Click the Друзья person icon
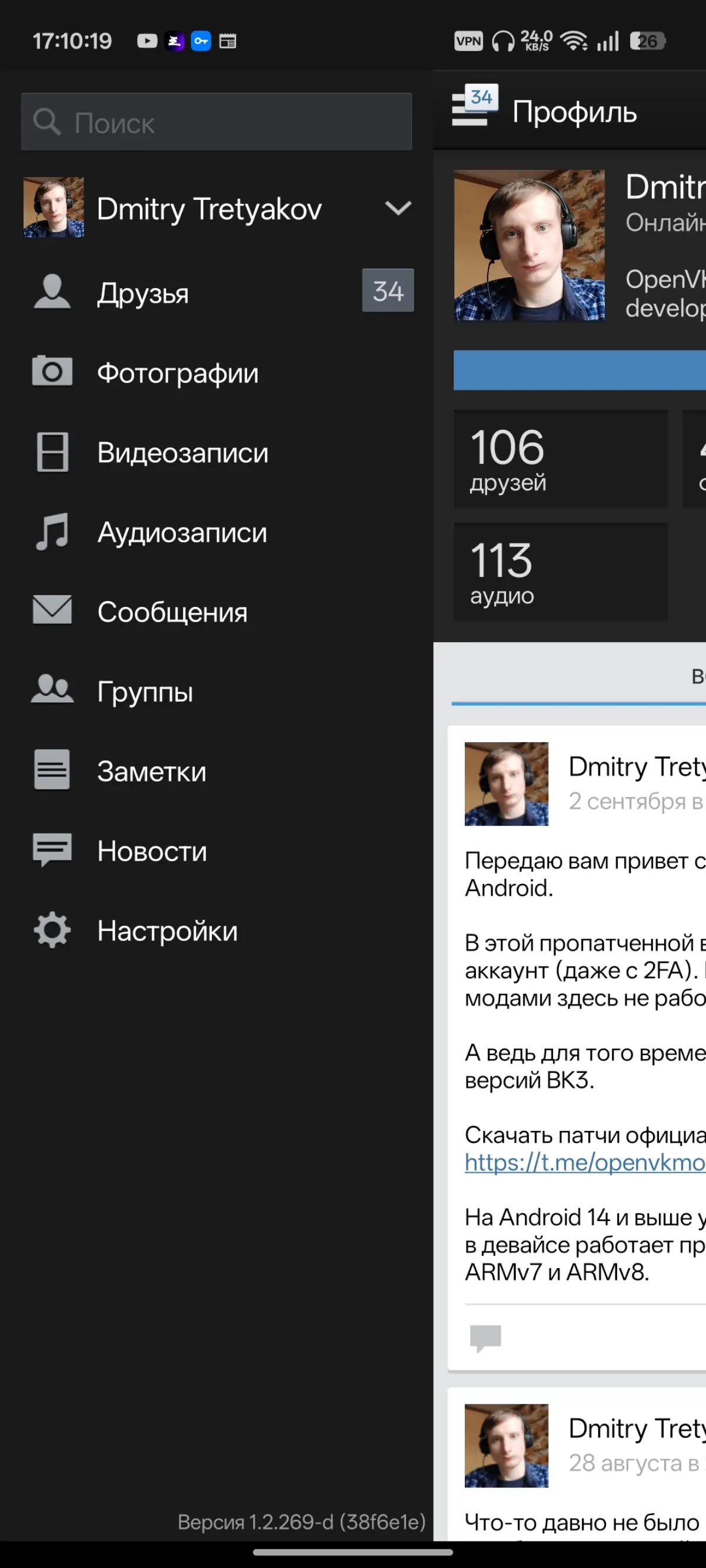This screenshot has width=706, height=1568. [x=52, y=292]
